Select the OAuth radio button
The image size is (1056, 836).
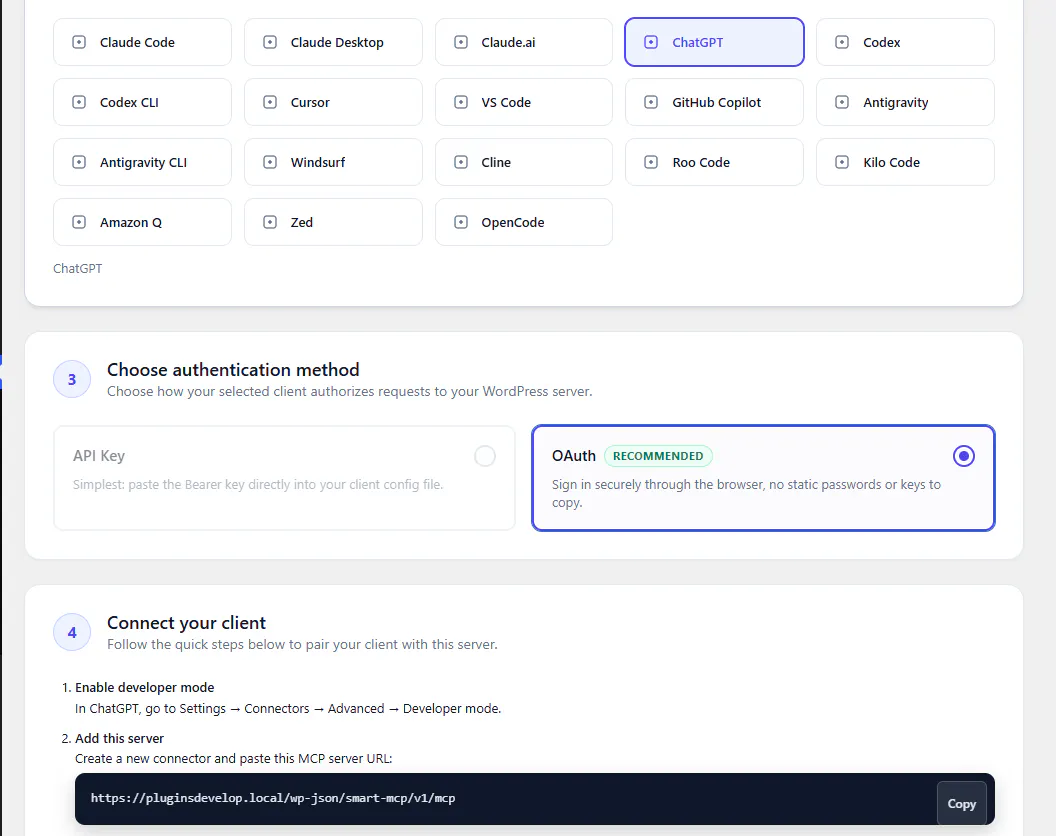click(964, 456)
